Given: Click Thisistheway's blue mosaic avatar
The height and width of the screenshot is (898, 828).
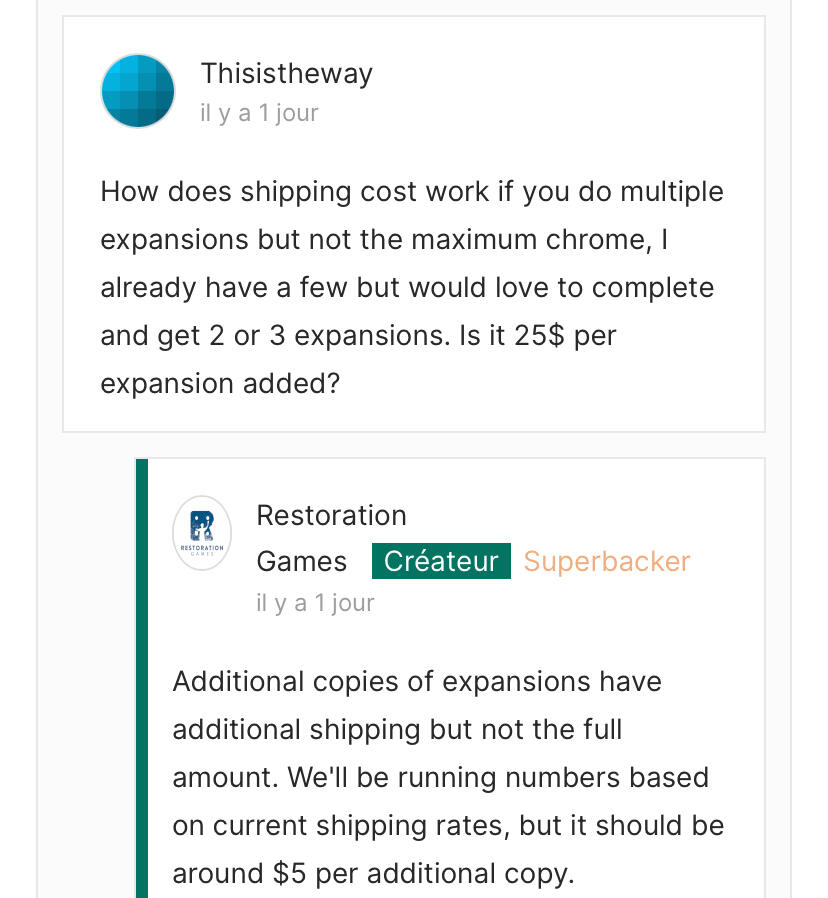Looking at the screenshot, I should [138, 91].
